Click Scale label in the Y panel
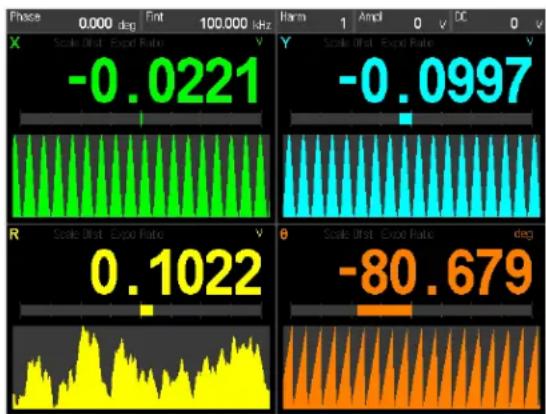 point(337,43)
